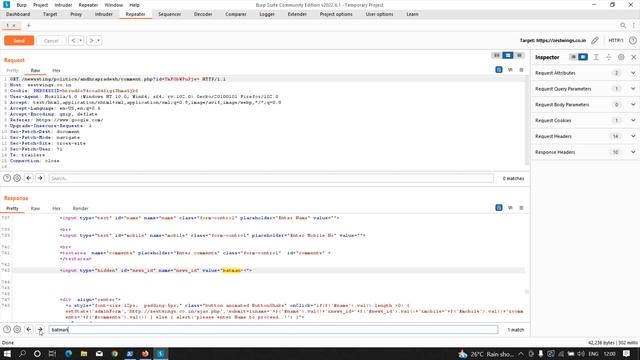Image resolution: width=640 pixels, height=360 pixels.
Task: Jump to previous match in response search
Action: pyautogui.click(x=29, y=329)
